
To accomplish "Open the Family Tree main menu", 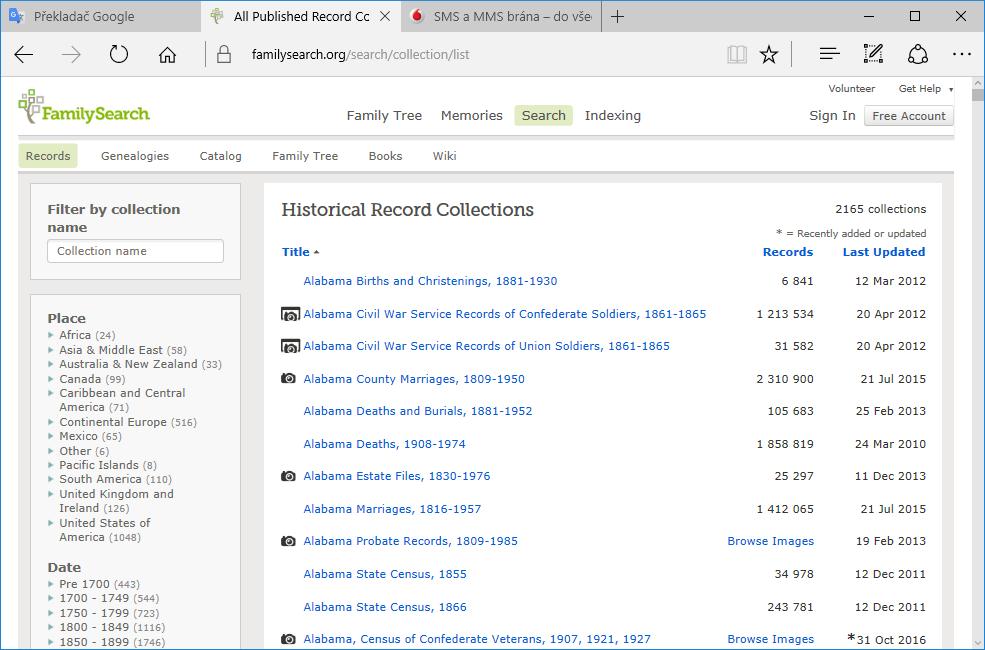I will 384,116.
